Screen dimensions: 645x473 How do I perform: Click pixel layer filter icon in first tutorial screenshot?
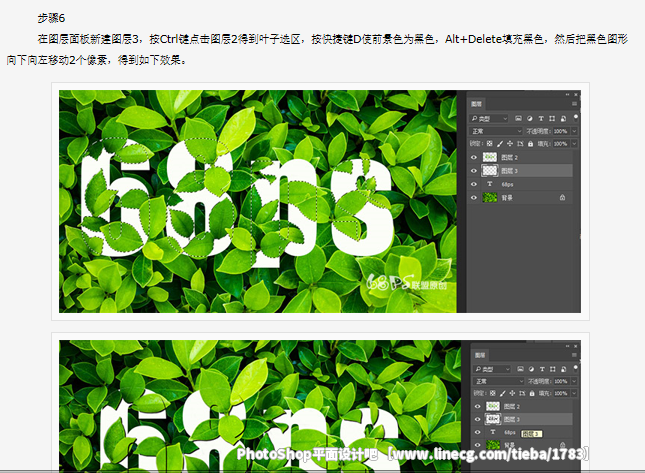tap(518, 118)
